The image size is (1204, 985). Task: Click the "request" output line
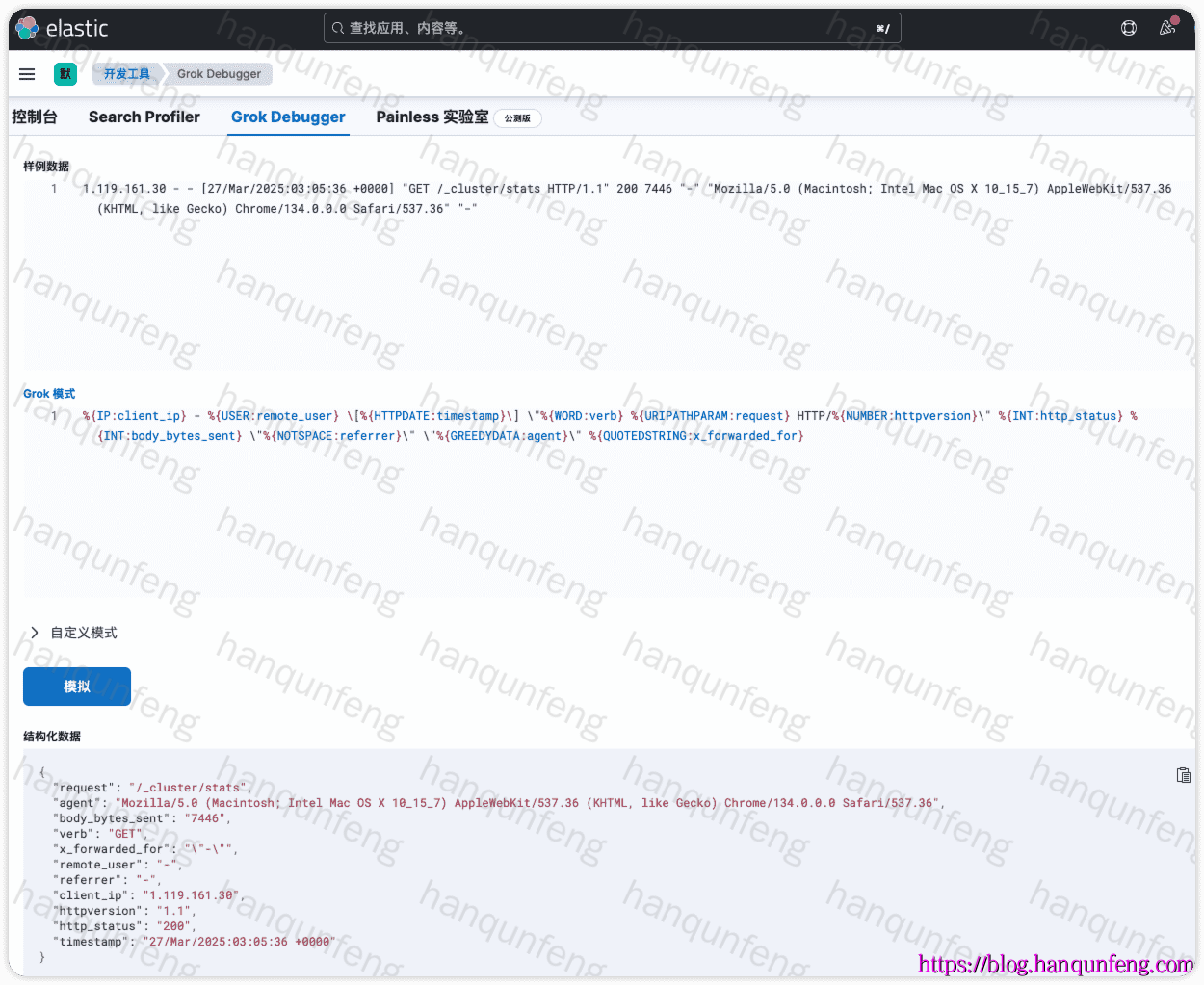pos(152,788)
